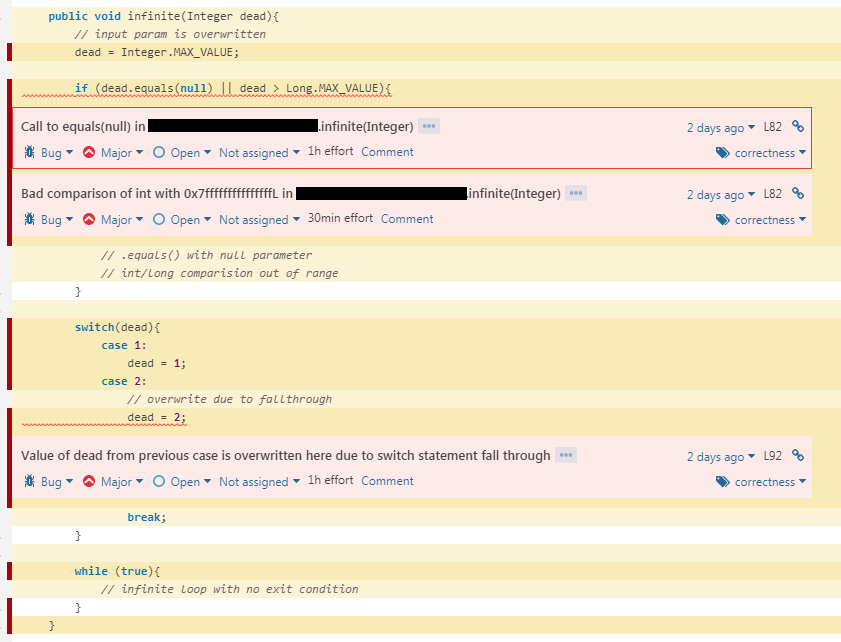Select issue title 'Call to equals(null) in'
Image resolution: width=841 pixels, height=642 pixels.
[x=83, y=127]
